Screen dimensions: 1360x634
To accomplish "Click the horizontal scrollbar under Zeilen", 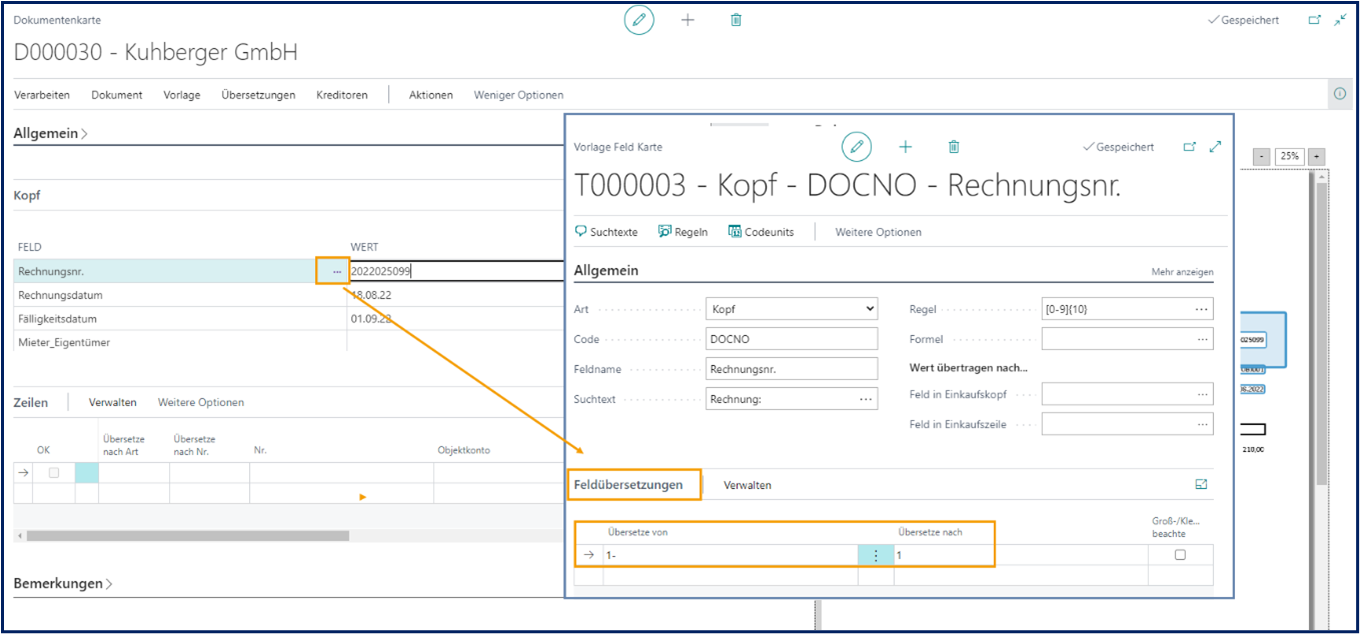I will (x=188, y=536).
